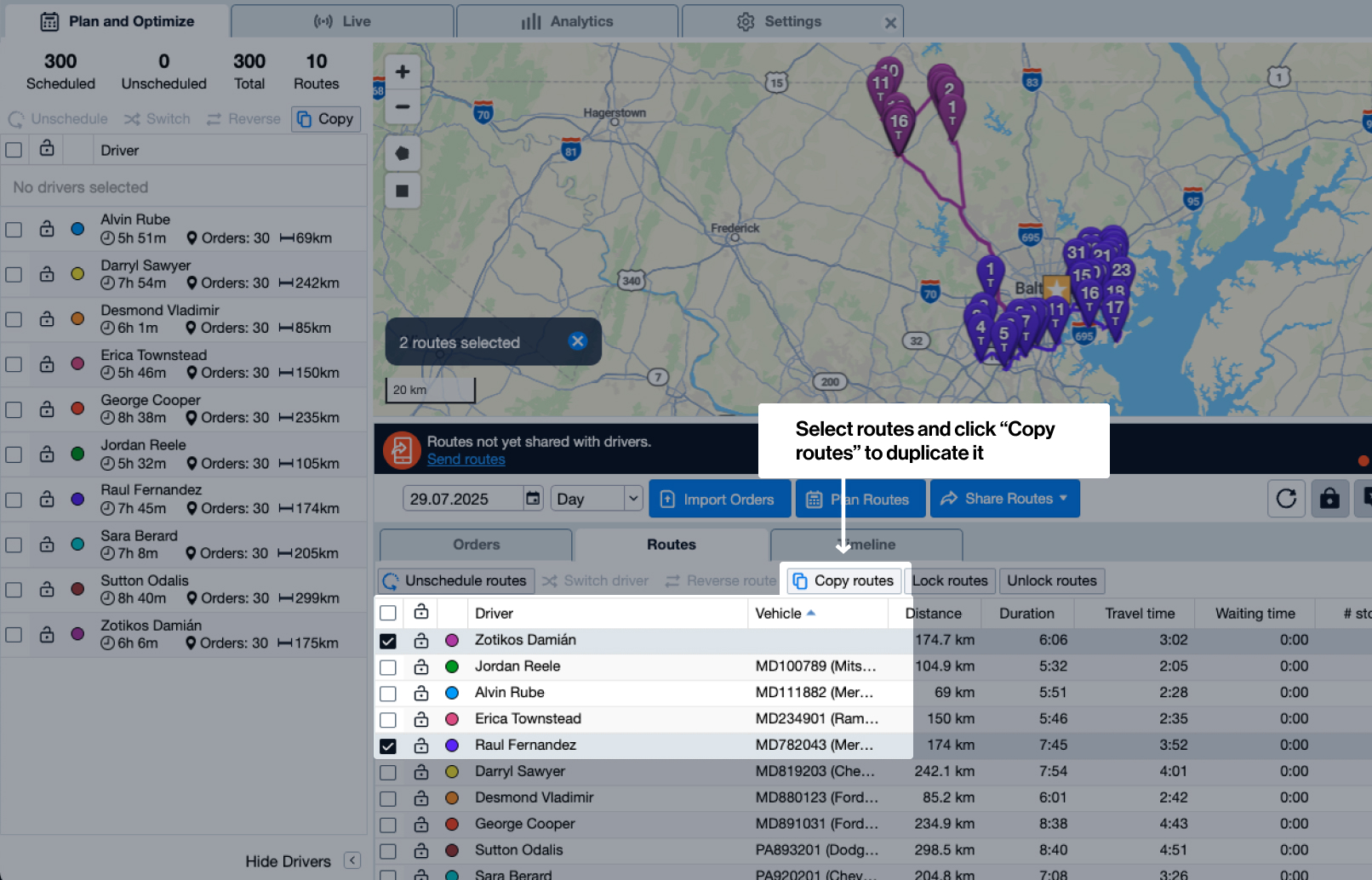Click the refresh icon button

[x=1286, y=499]
